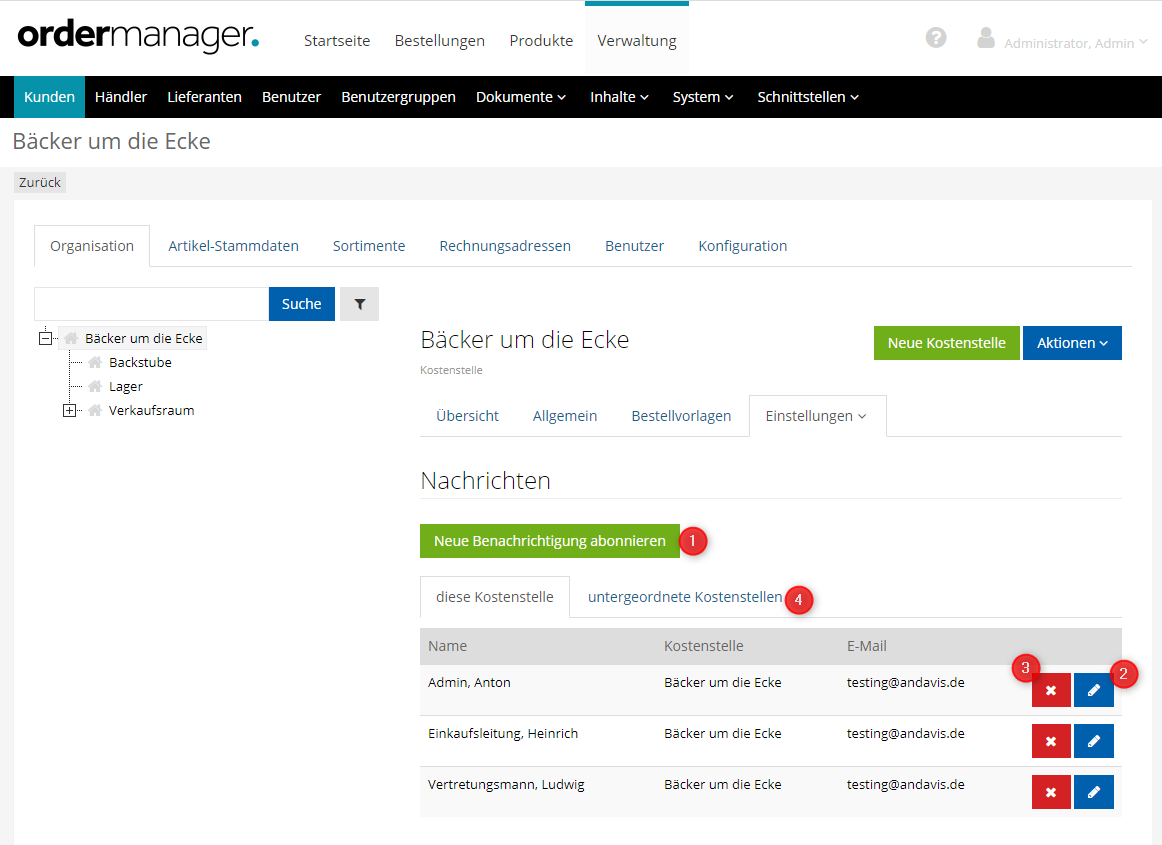Viewport: 1162px width, 845px height.
Task: Go to Bestellungen in the top navigation
Action: point(439,41)
